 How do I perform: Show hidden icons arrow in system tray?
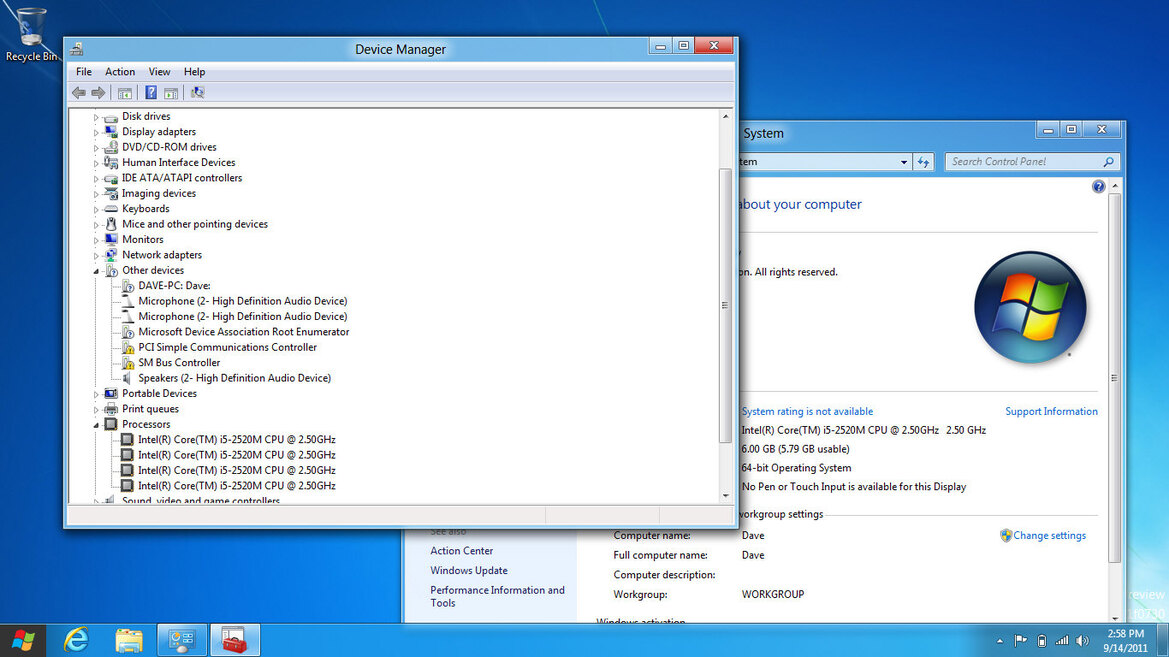1000,641
